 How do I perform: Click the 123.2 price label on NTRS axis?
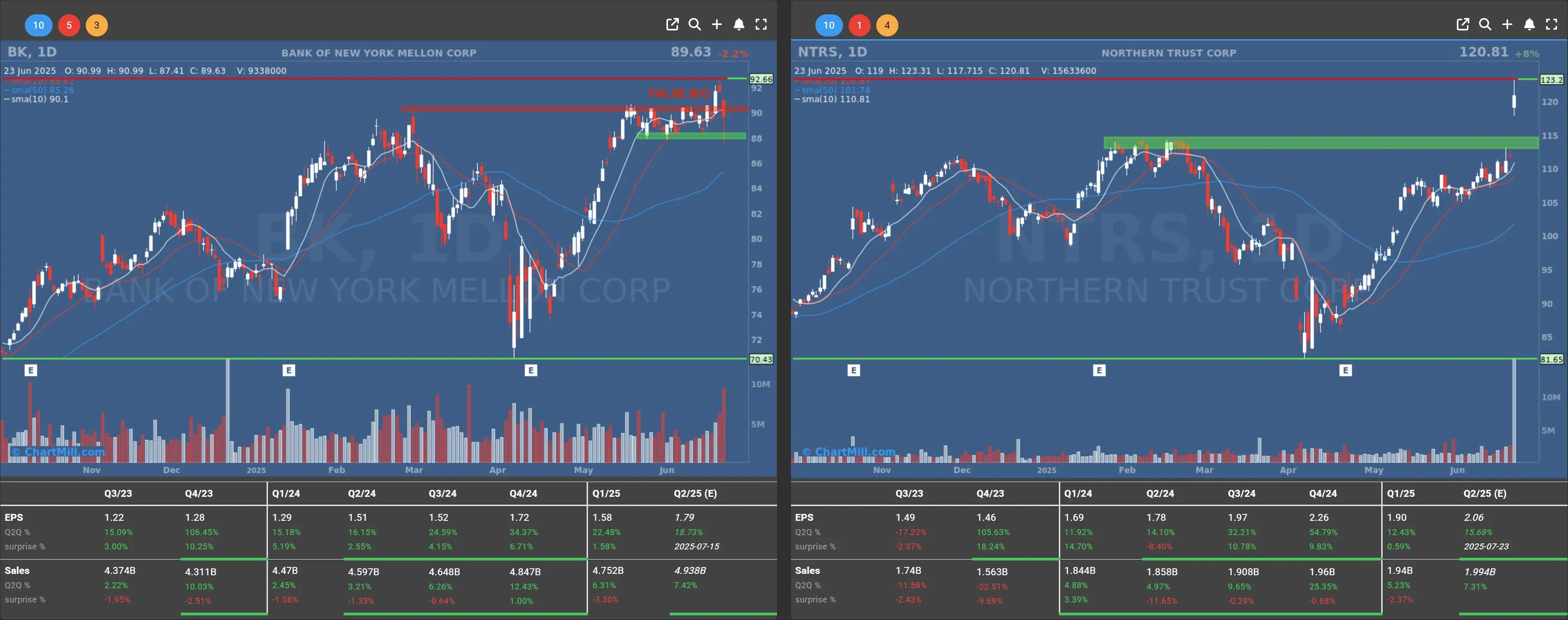click(1551, 80)
